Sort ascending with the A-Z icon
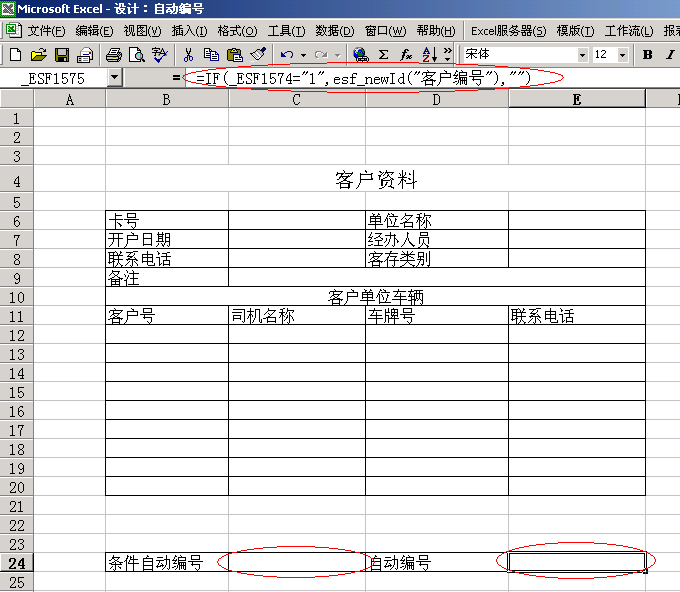 [x=429, y=55]
